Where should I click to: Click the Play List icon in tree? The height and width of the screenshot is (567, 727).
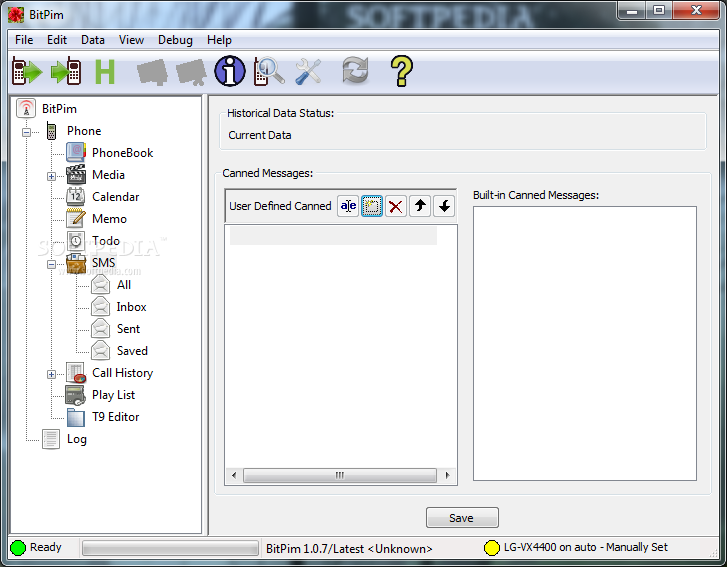point(75,395)
